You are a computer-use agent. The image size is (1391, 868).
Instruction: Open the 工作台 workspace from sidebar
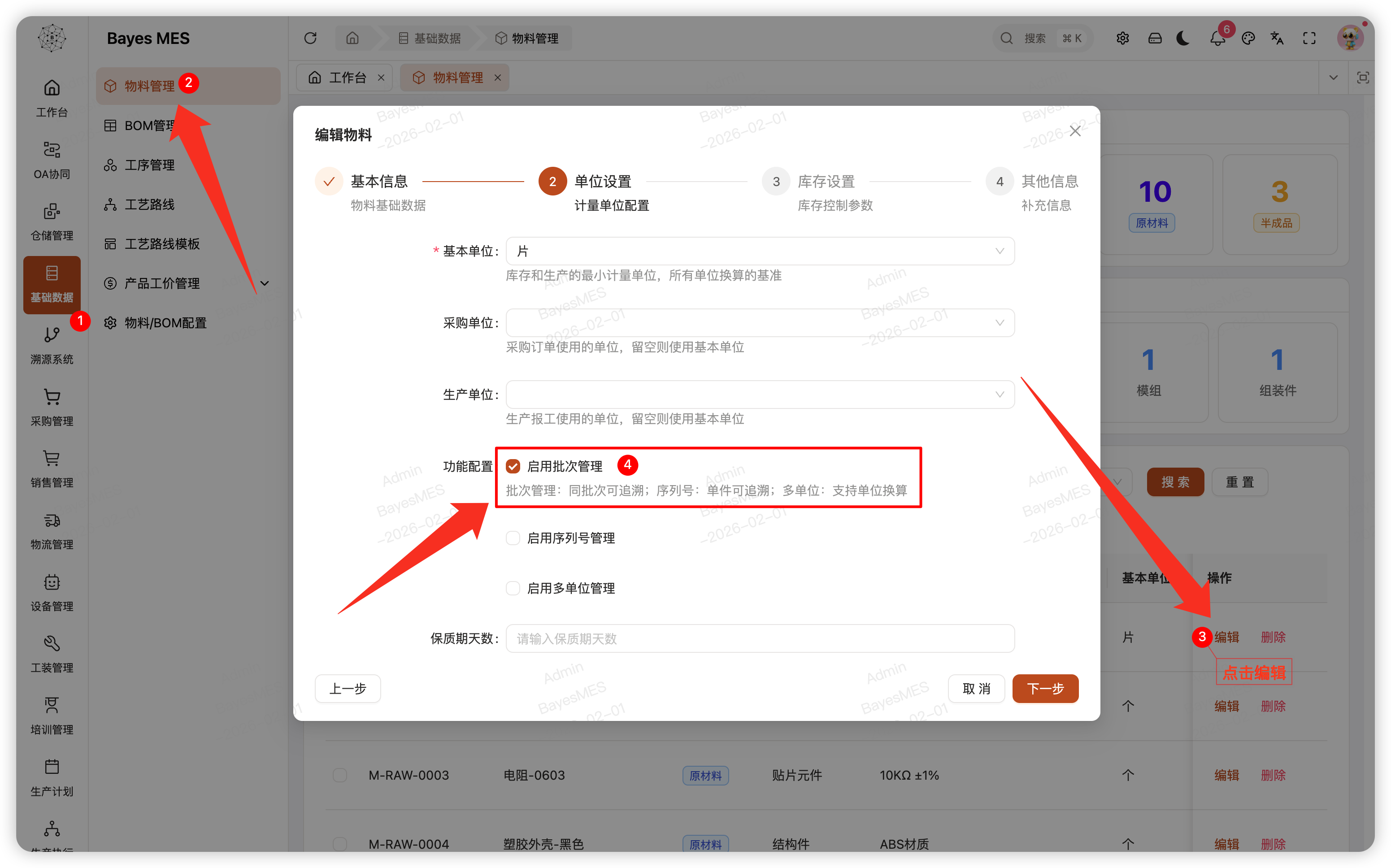(52, 99)
